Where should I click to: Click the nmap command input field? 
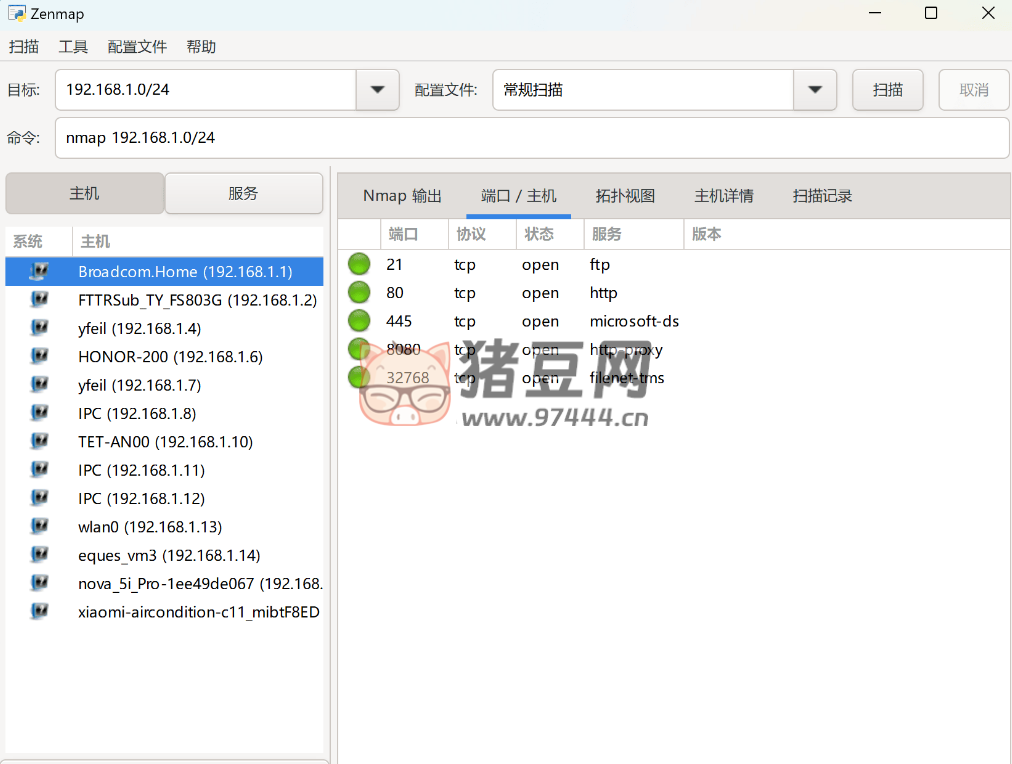(x=530, y=138)
